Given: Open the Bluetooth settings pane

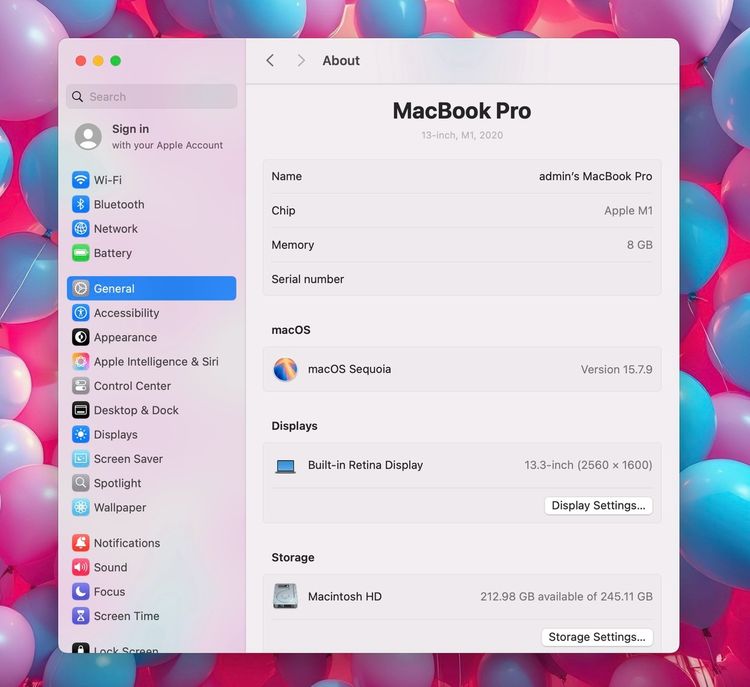Looking at the screenshot, I should [x=152, y=204].
